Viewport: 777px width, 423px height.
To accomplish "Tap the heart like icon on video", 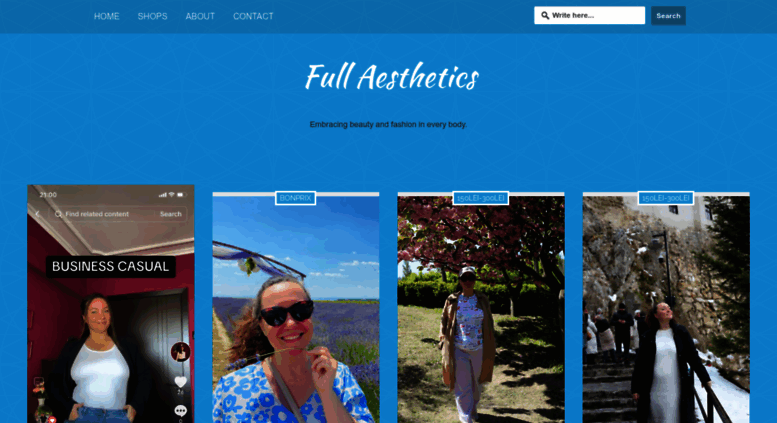I will tap(180, 382).
